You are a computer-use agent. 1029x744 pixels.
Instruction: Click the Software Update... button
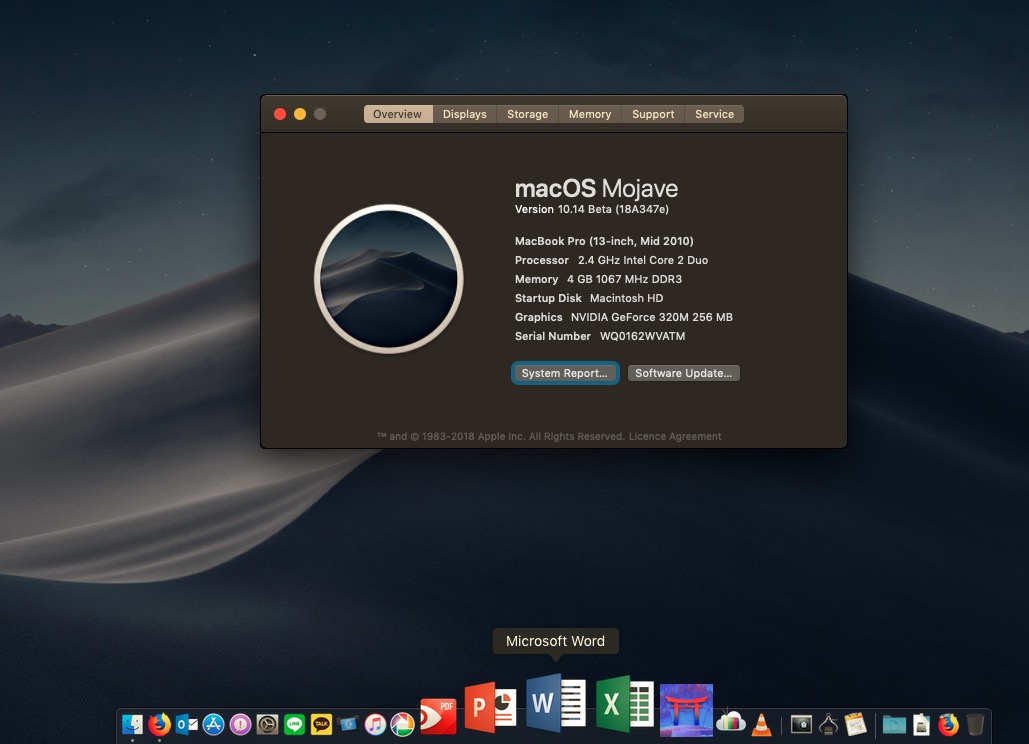683,373
